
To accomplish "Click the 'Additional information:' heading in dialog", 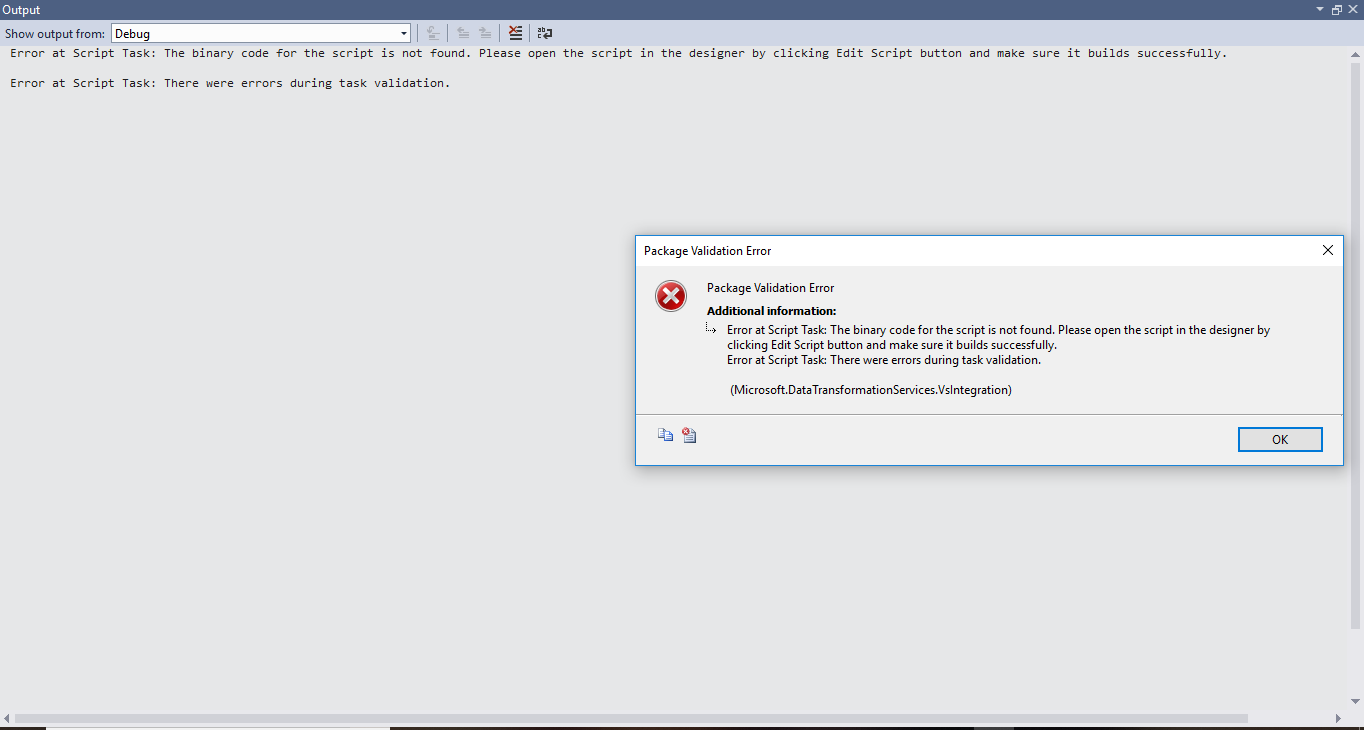I will point(772,311).
